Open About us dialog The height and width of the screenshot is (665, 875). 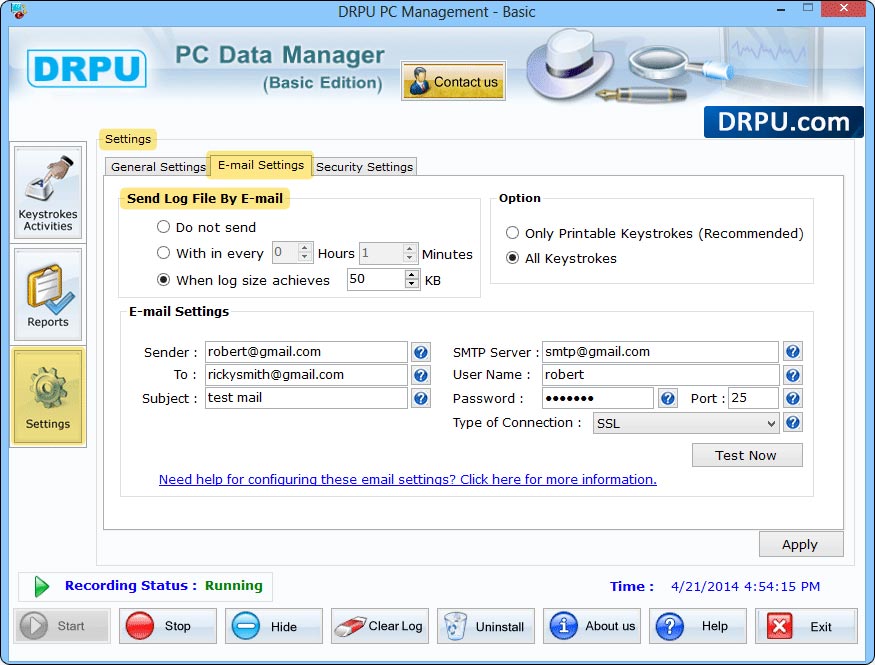592,626
